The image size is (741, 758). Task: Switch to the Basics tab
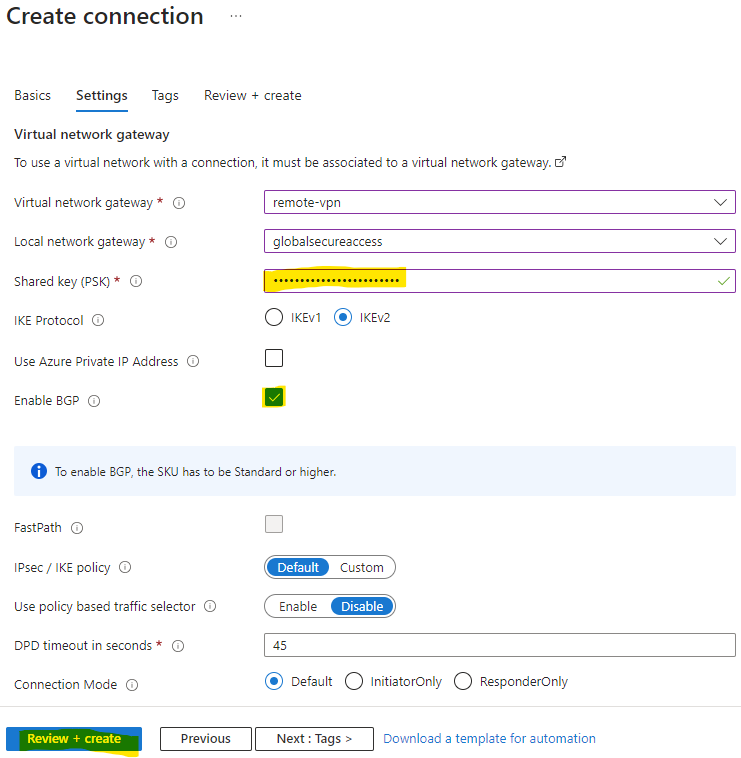point(32,96)
